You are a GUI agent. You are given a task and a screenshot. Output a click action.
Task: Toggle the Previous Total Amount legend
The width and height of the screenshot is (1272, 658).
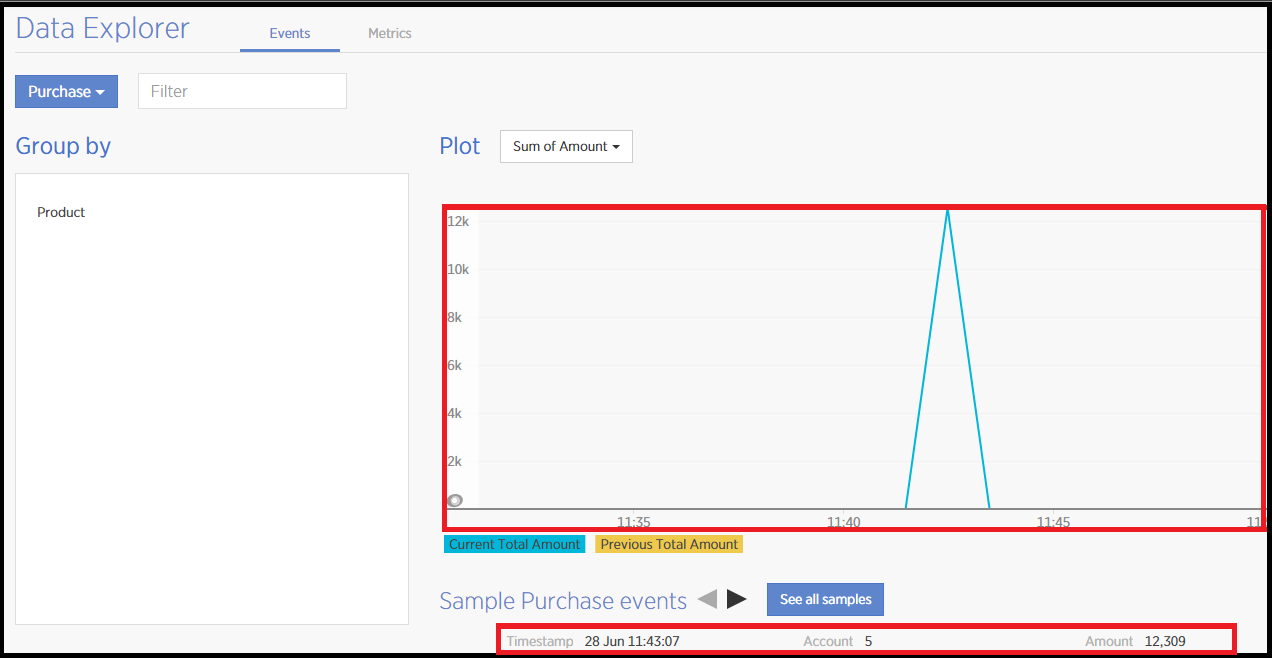tap(668, 543)
